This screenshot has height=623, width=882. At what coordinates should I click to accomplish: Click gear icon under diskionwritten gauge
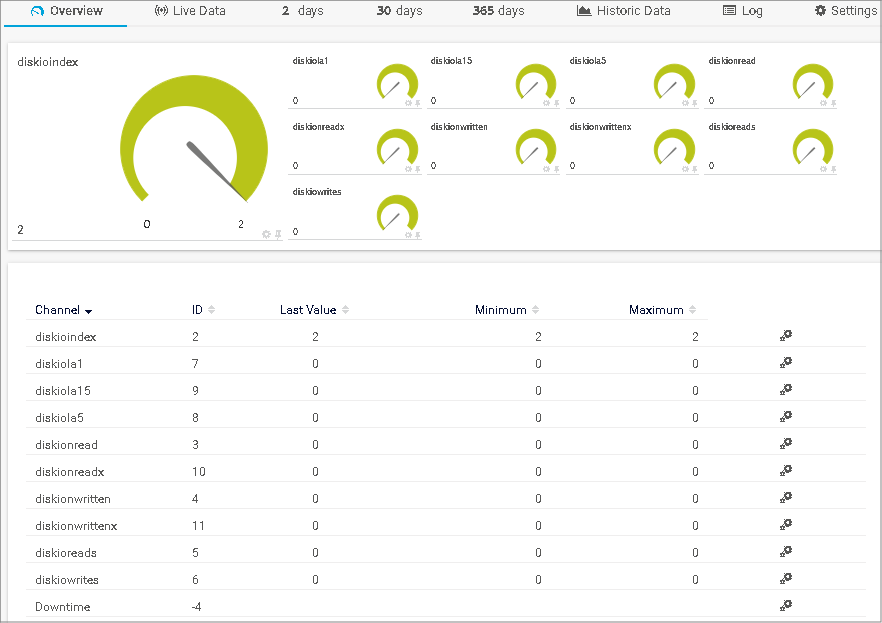546,167
